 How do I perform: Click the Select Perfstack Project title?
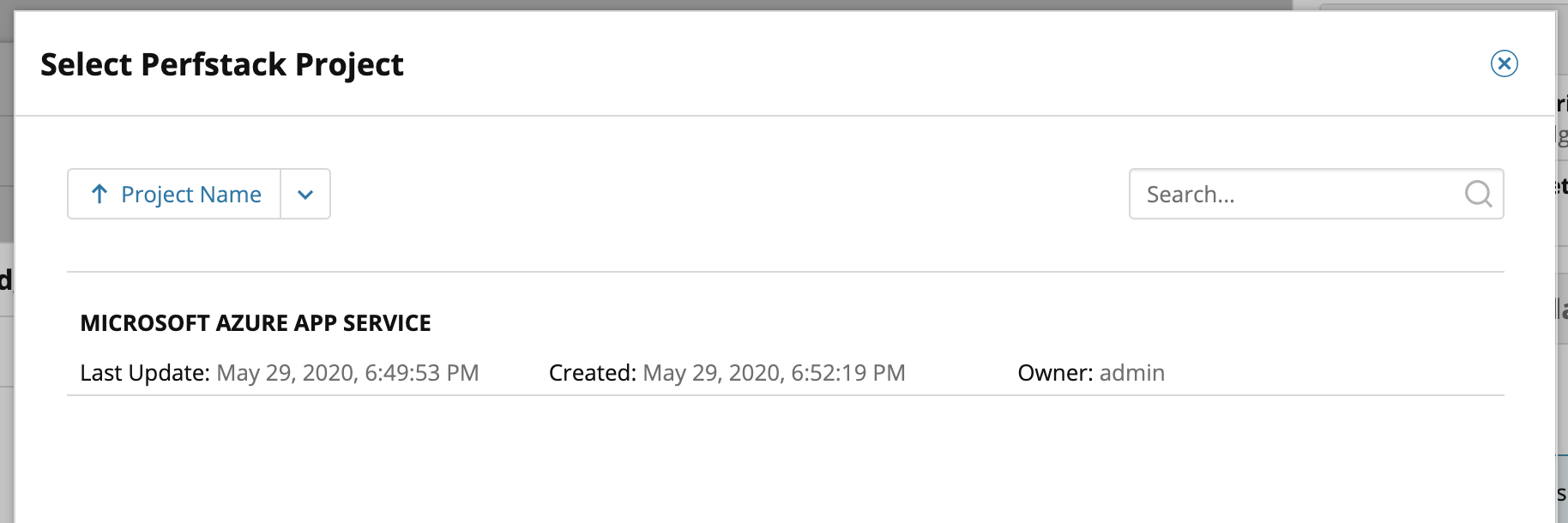[221, 64]
